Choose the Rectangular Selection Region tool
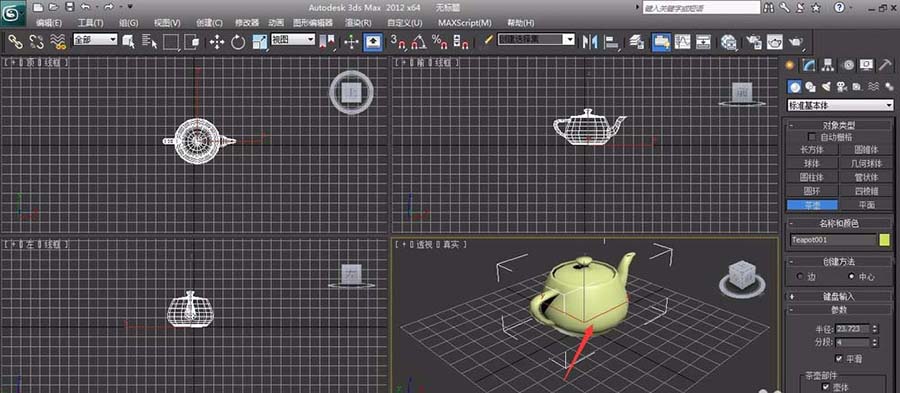Viewport: 900px width, 393px height. click(171, 41)
